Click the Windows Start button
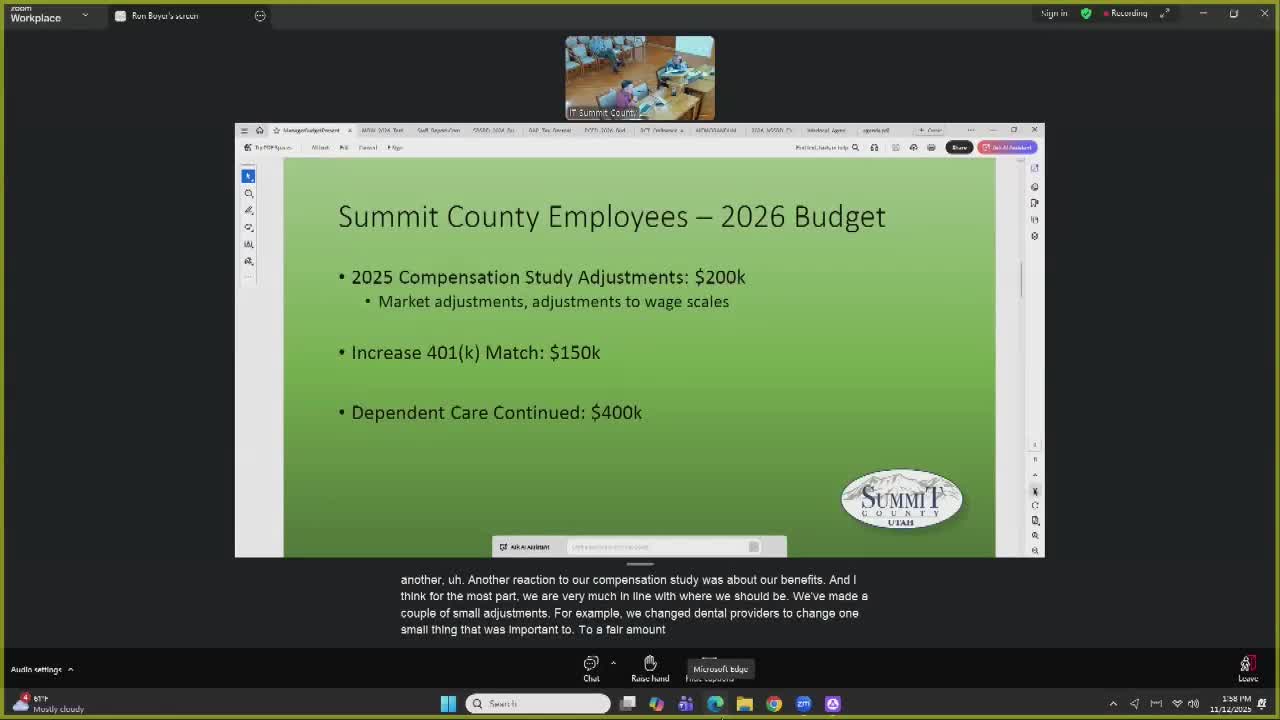Screen dimensions: 1280x720 click(x=448, y=704)
